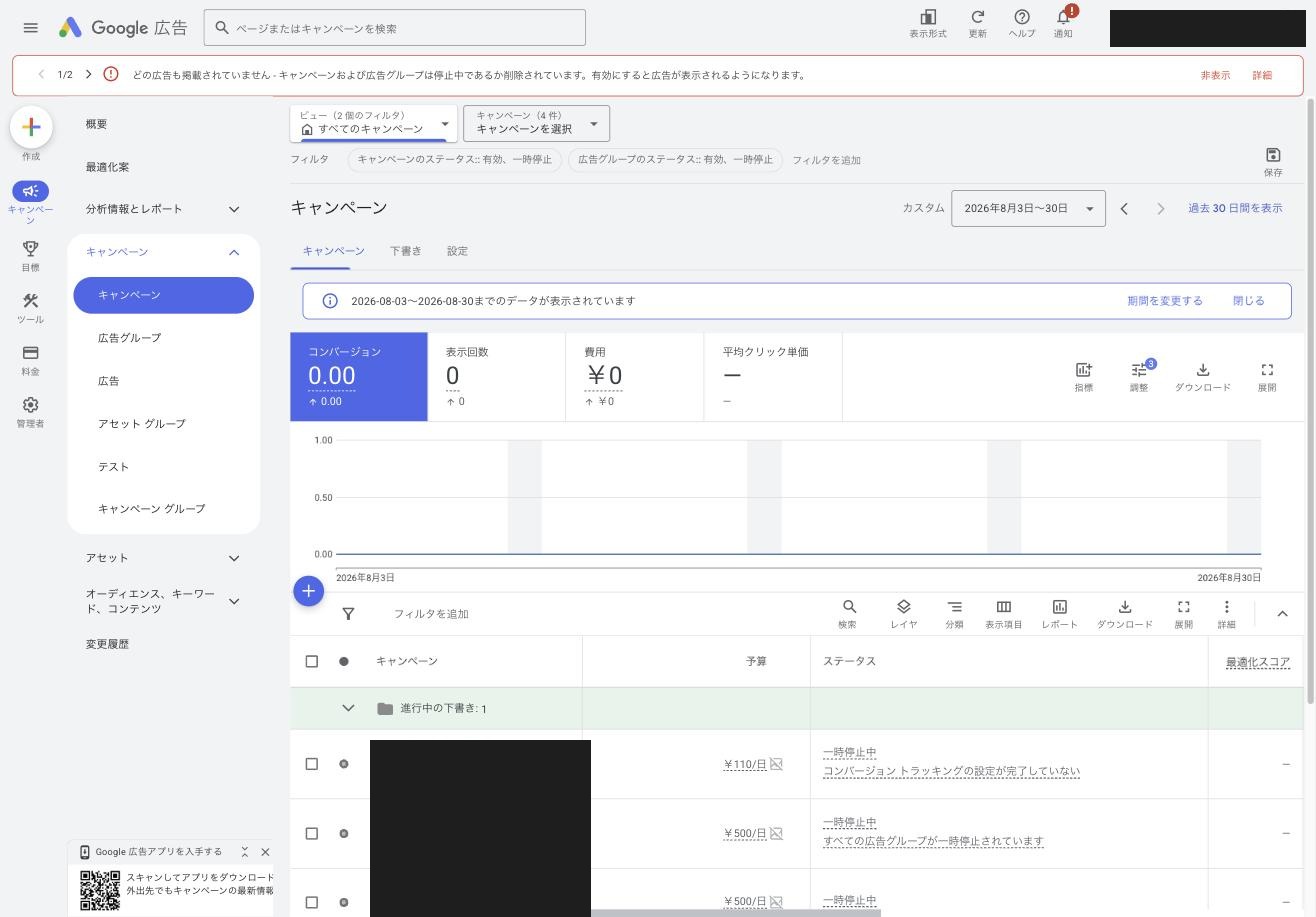Click the search field ページまたはキャンペーンを検索
Screen dimensions: 1316x917
[x=395, y=28]
